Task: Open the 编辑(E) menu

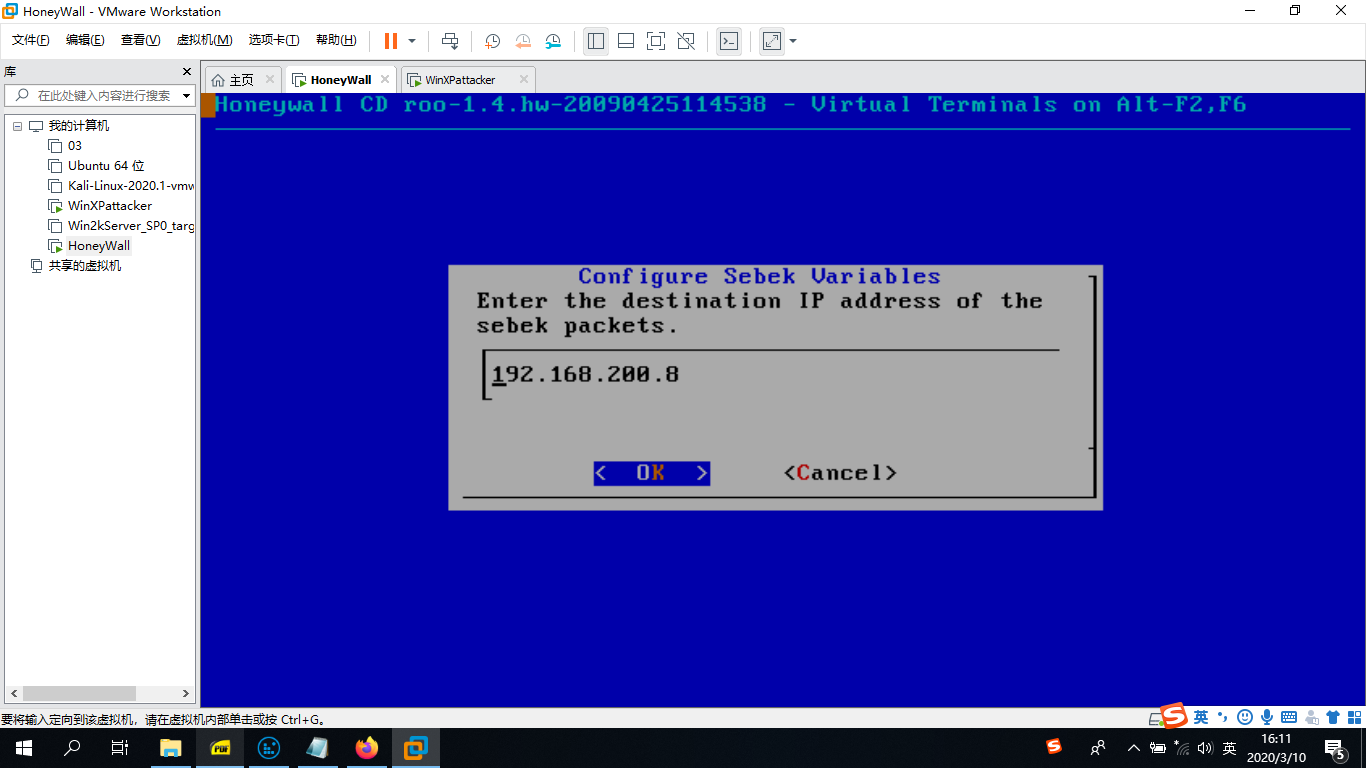Action: (x=85, y=40)
